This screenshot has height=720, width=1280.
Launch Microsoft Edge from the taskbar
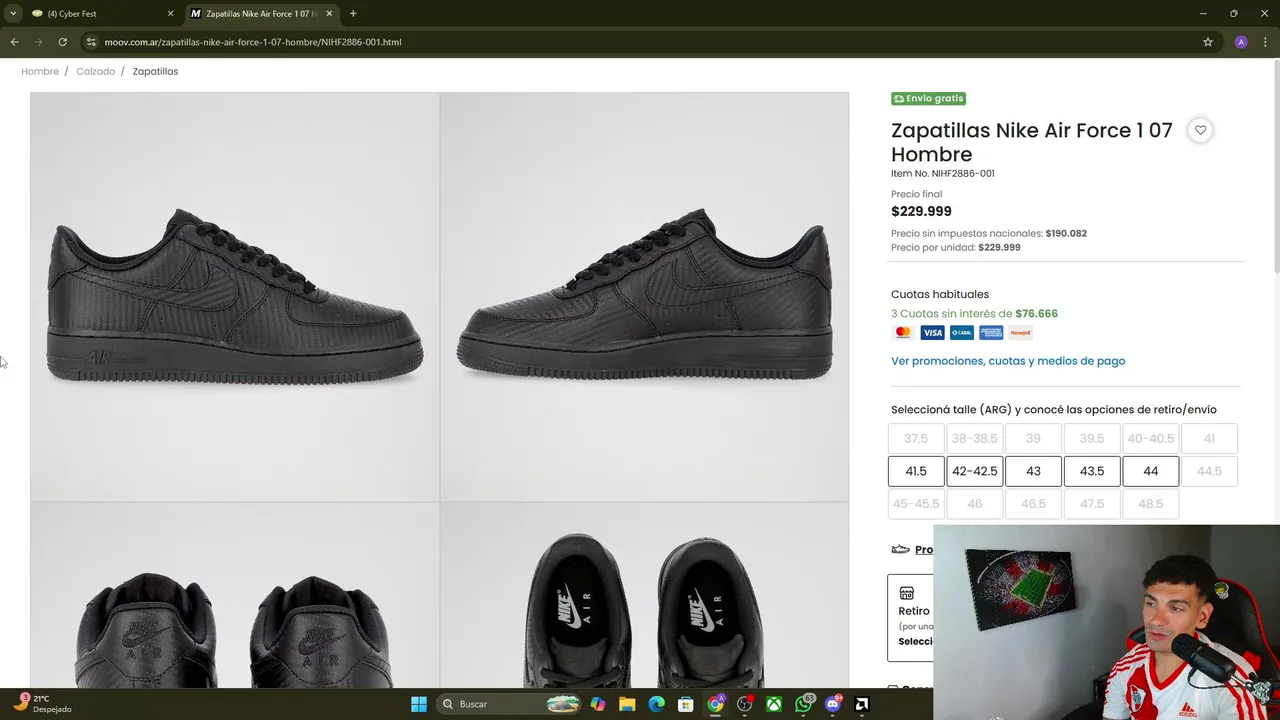coord(656,704)
